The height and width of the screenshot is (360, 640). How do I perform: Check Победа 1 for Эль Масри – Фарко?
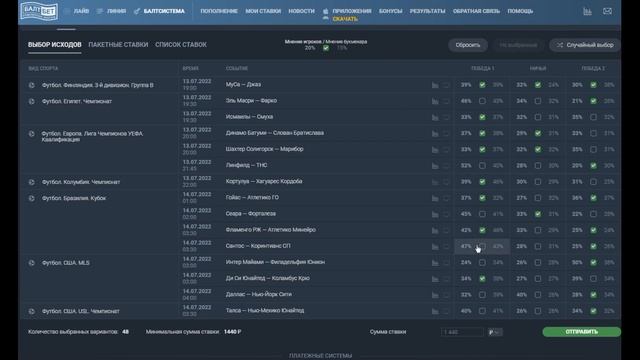point(482,101)
